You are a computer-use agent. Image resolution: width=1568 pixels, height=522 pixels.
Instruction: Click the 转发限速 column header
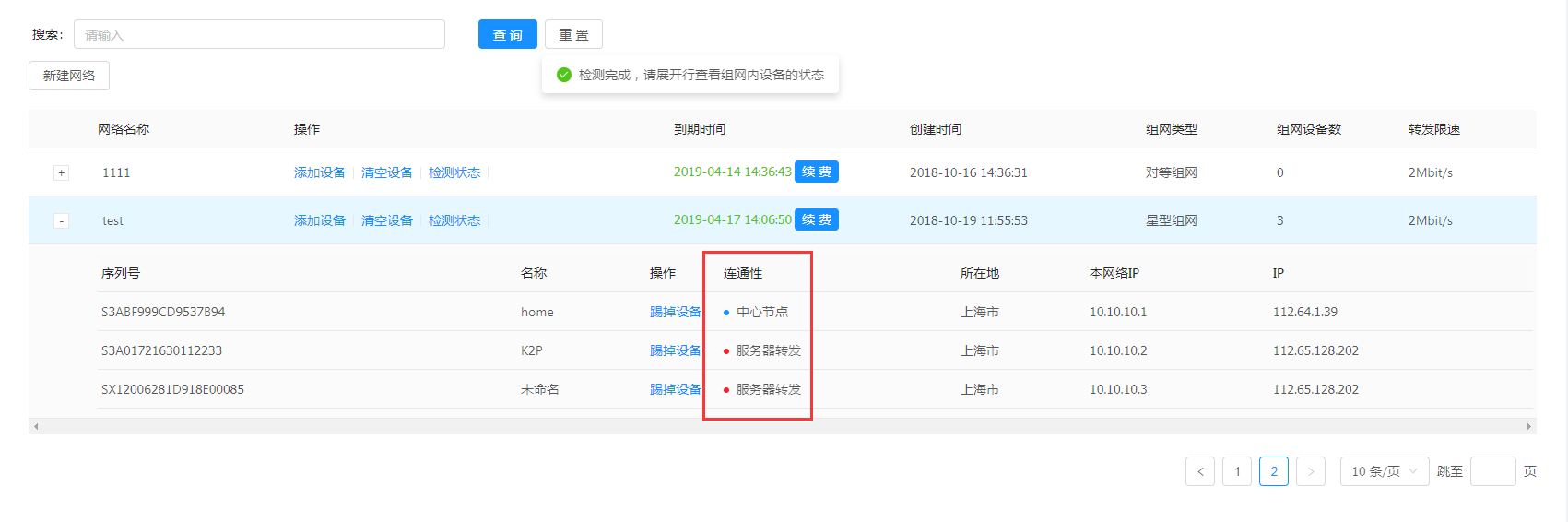1434,129
